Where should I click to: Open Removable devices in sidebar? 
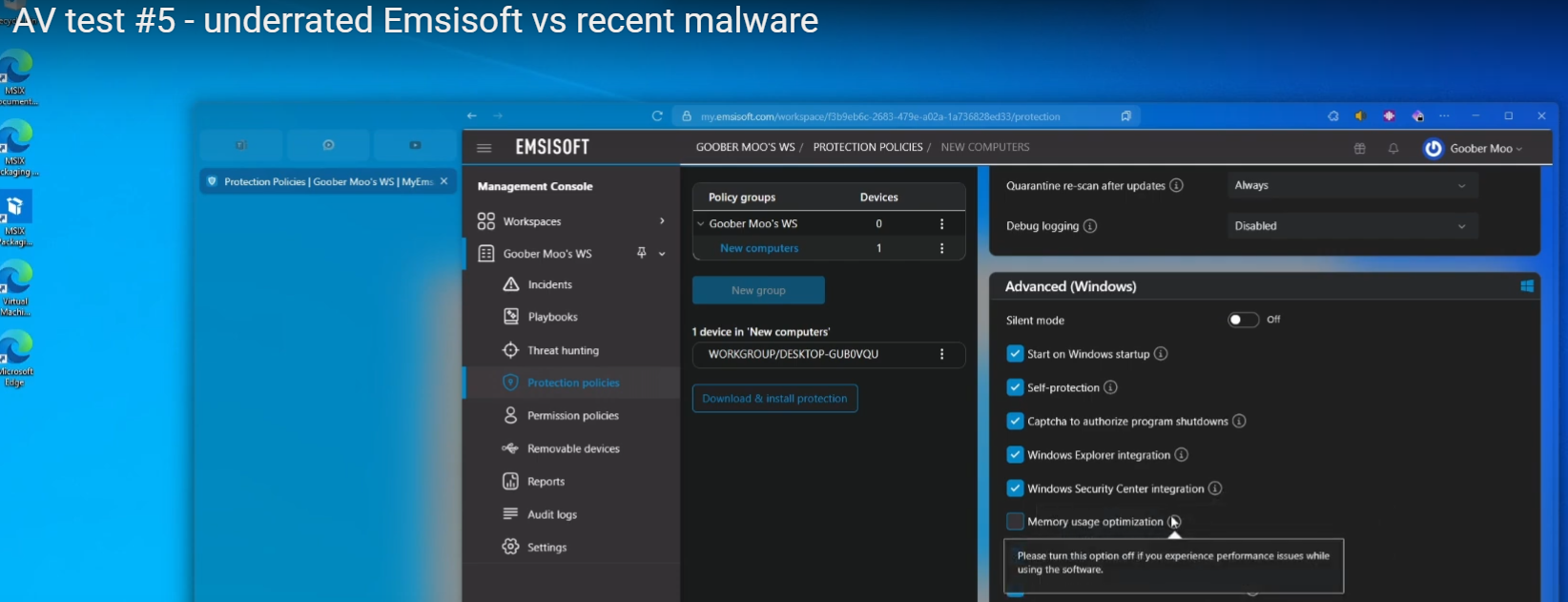coord(571,448)
